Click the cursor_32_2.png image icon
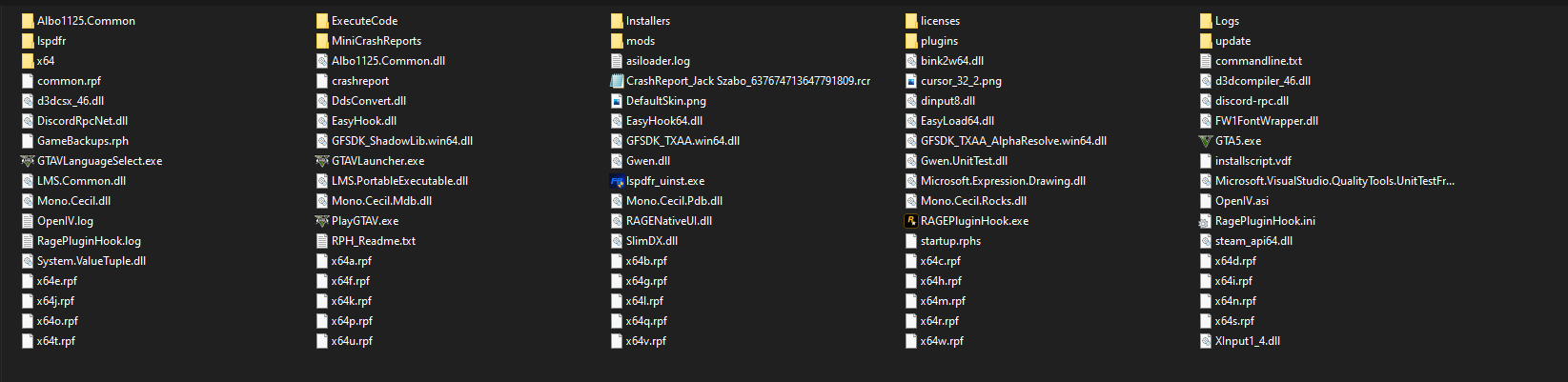The image size is (1568, 382). coord(911,81)
